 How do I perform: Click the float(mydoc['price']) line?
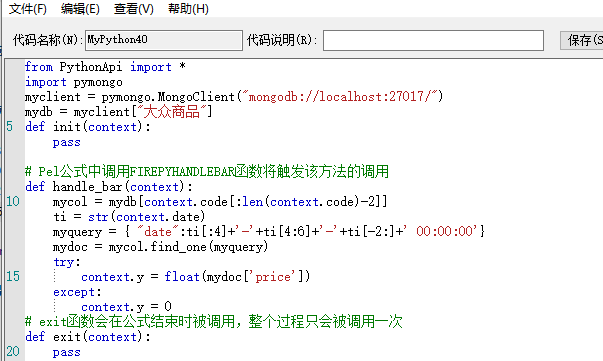pyautogui.click(x=195, y=276)
